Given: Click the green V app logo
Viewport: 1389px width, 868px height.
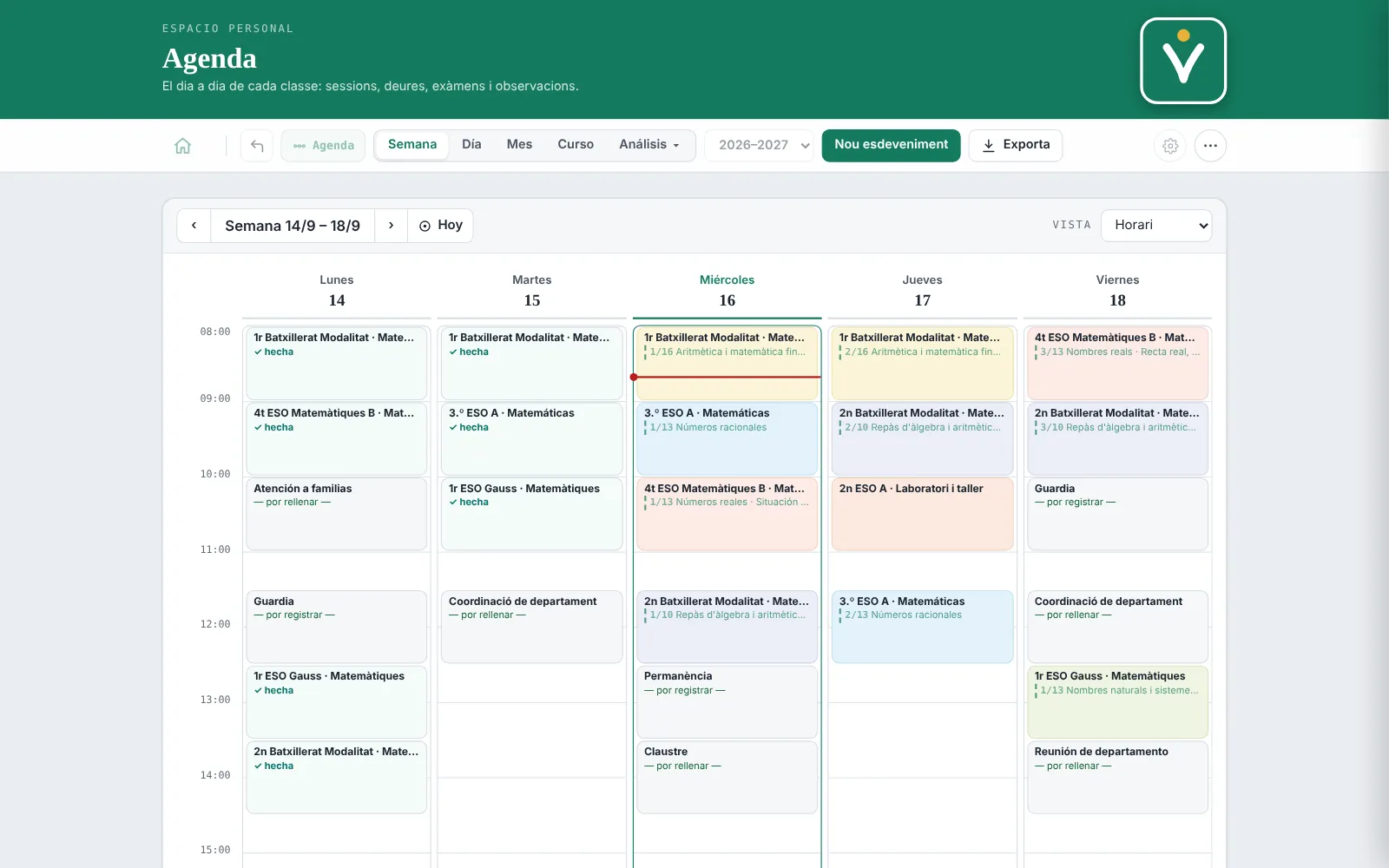Looking at the screenshot, I should click(1183, 61).
